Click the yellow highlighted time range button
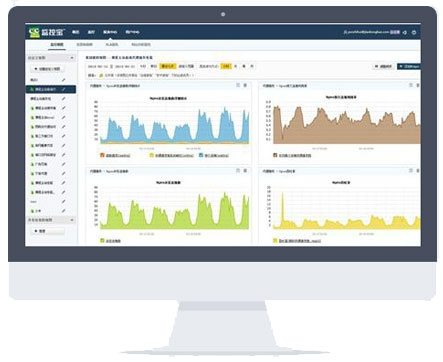This screenshot has width=443, height=362. (167, 66)
